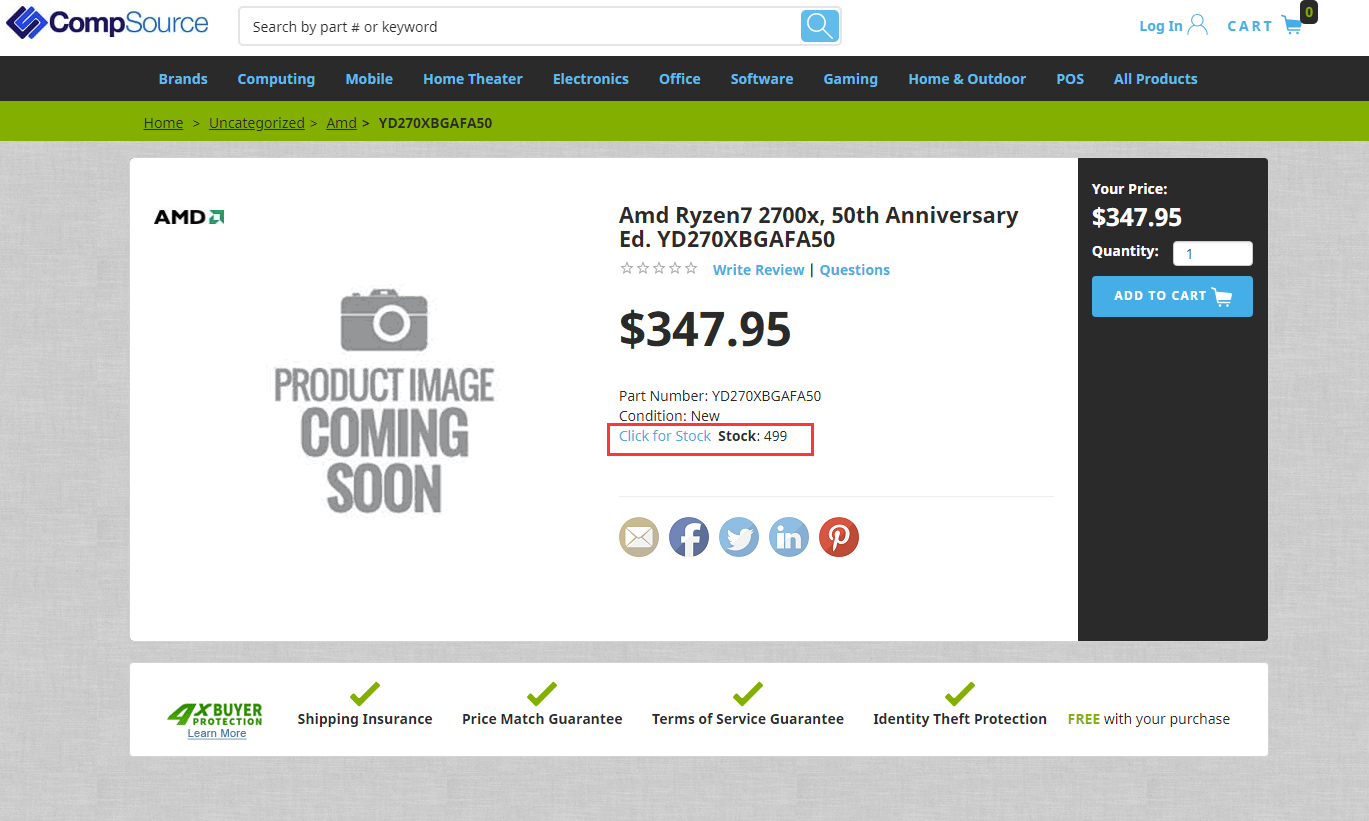The image size is (1369, 821).
Task: Open the Mobile menu
Action: 369,79
